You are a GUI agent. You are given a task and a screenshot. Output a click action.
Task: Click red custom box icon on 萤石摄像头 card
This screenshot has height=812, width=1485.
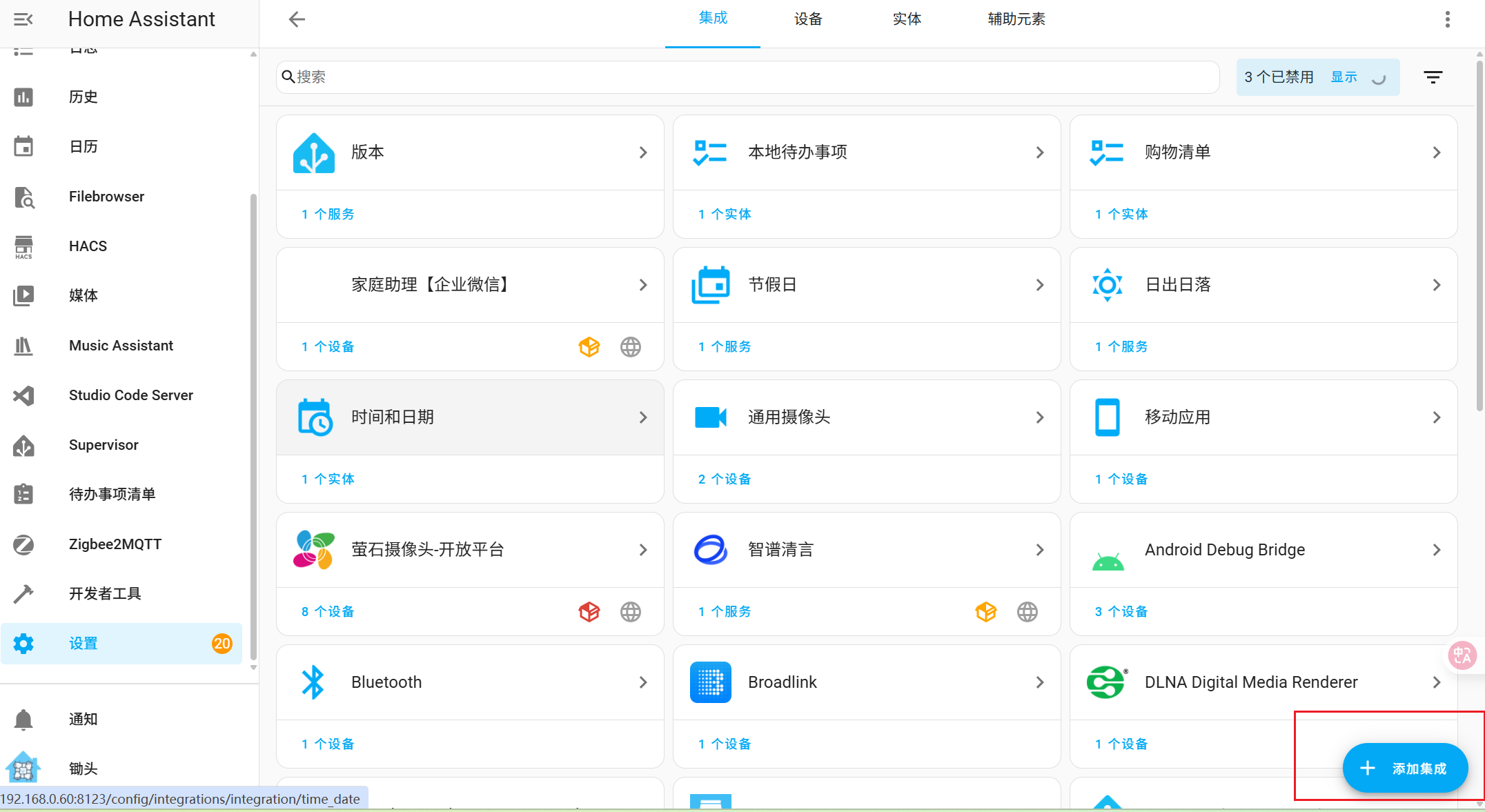point(589,612)
